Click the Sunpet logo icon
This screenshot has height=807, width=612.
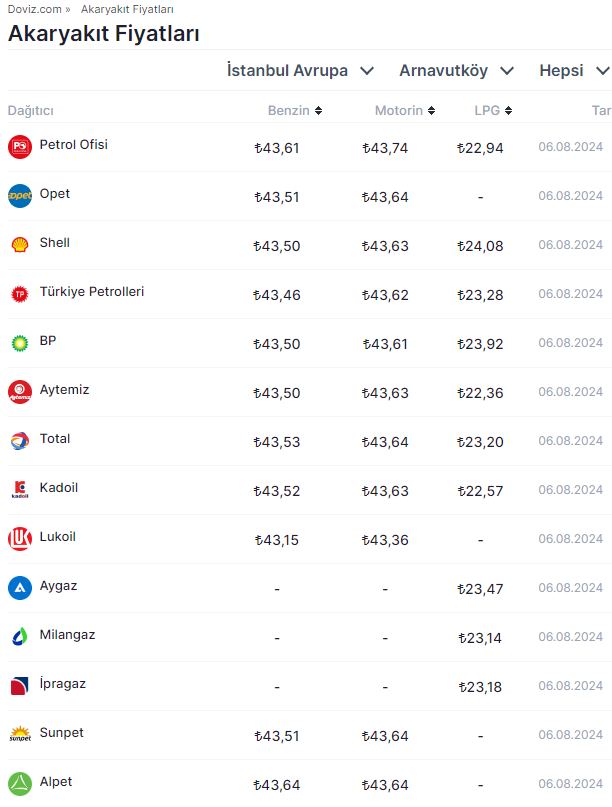[x=20, y=735]
